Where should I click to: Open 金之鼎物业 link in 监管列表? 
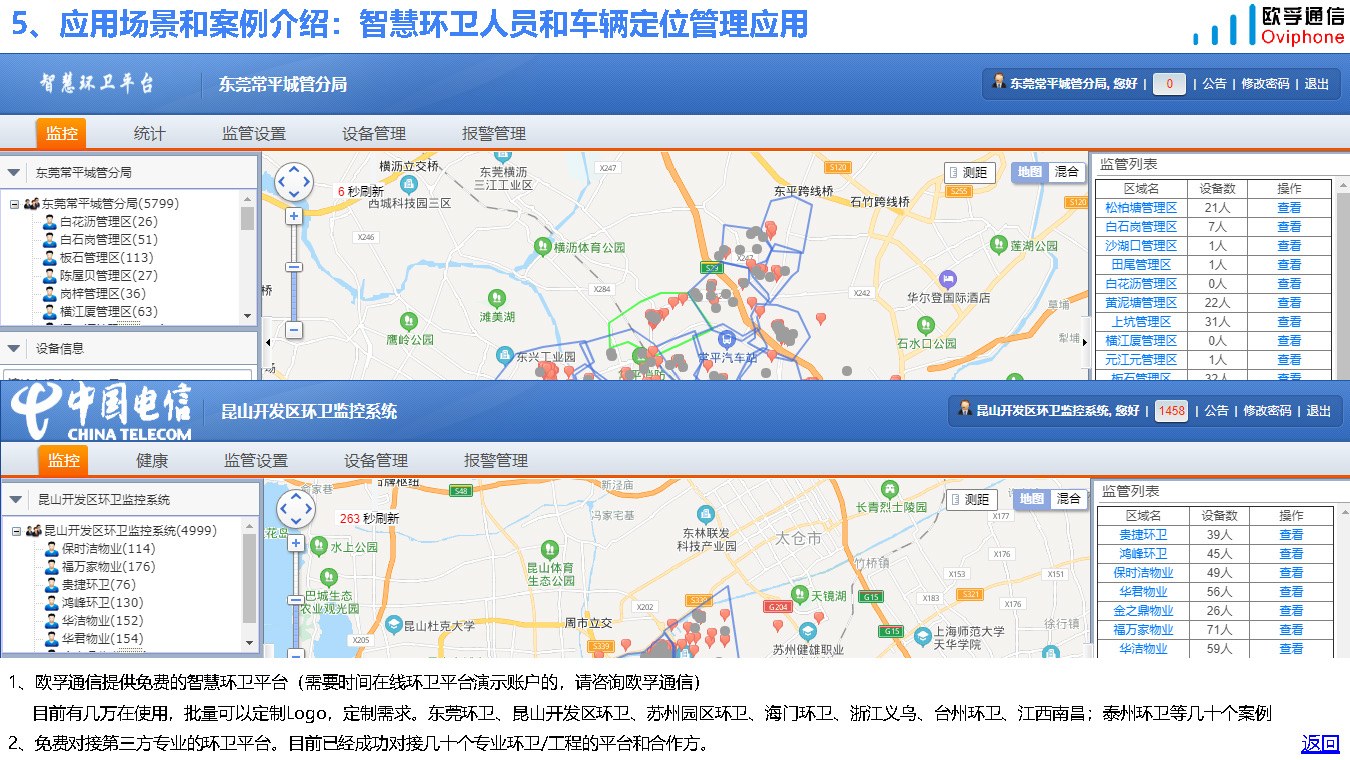coord(1143,611)
